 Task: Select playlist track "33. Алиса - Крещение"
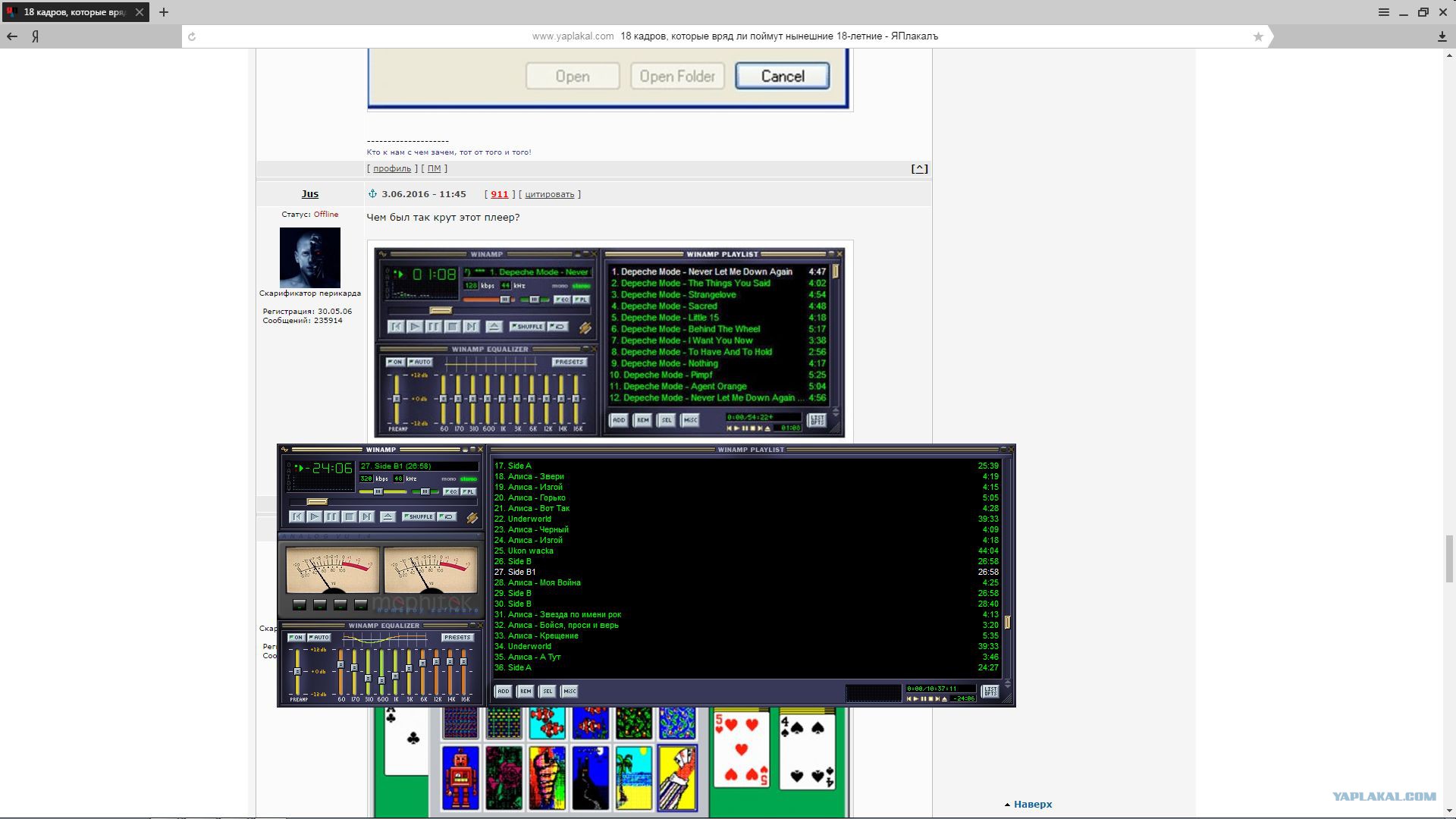tap(746, 635)
